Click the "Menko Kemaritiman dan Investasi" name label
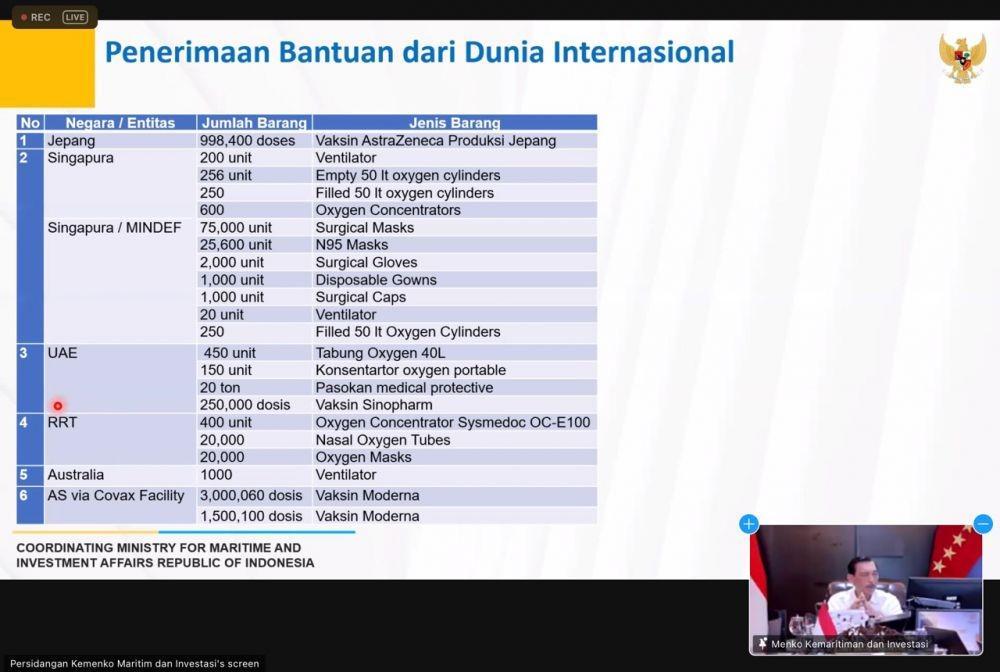 pyautogui.click(x=849, y=644)
